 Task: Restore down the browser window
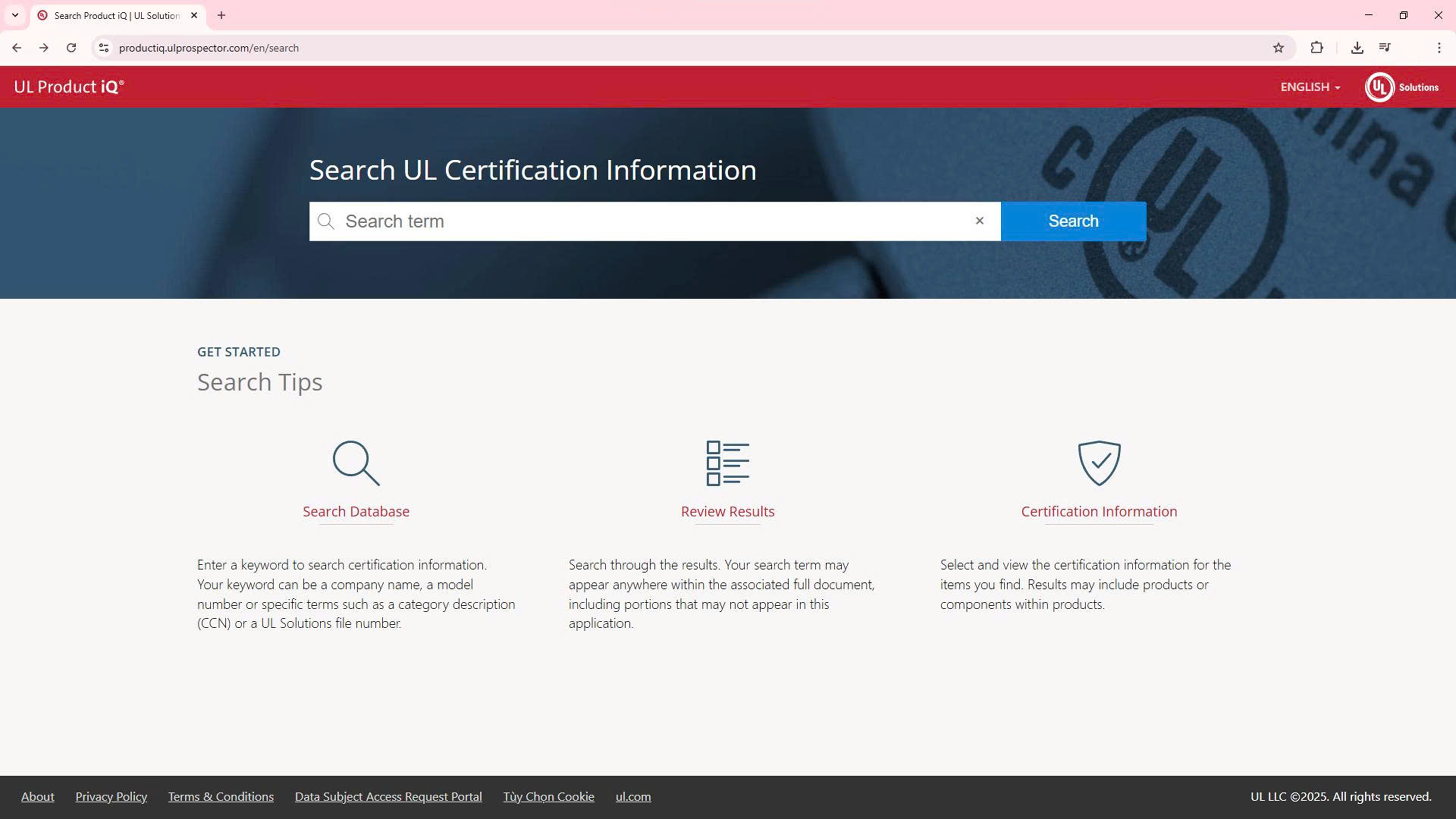tap(1403, 15)
